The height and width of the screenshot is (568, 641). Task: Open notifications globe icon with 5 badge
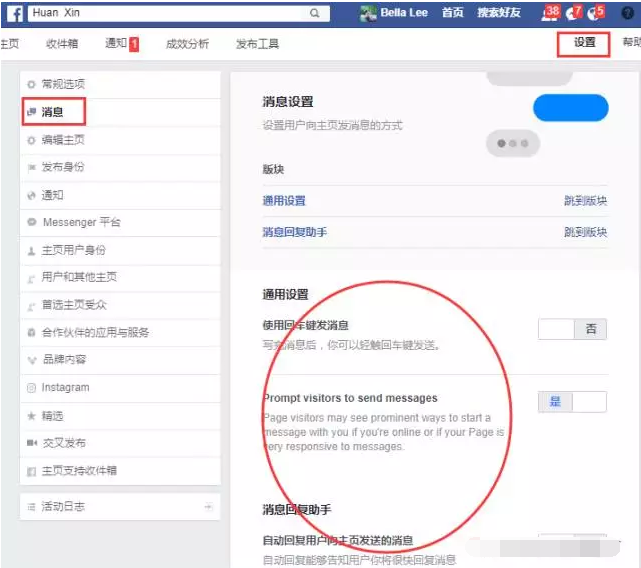(x=596, y=13)
